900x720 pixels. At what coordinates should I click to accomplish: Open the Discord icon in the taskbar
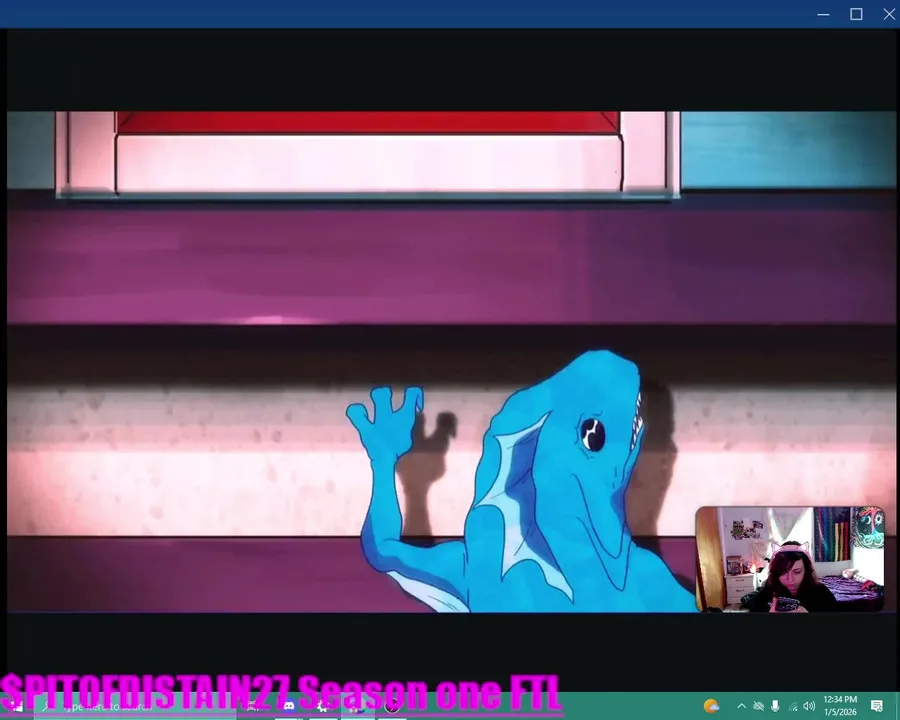pos(289,706)
